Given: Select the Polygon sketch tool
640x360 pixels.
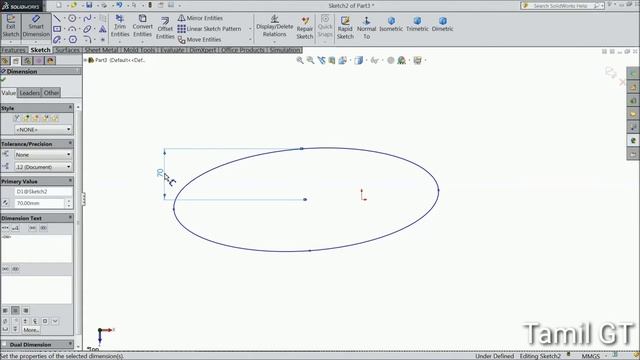Looking at the screenshot, I should click(73, 40).
